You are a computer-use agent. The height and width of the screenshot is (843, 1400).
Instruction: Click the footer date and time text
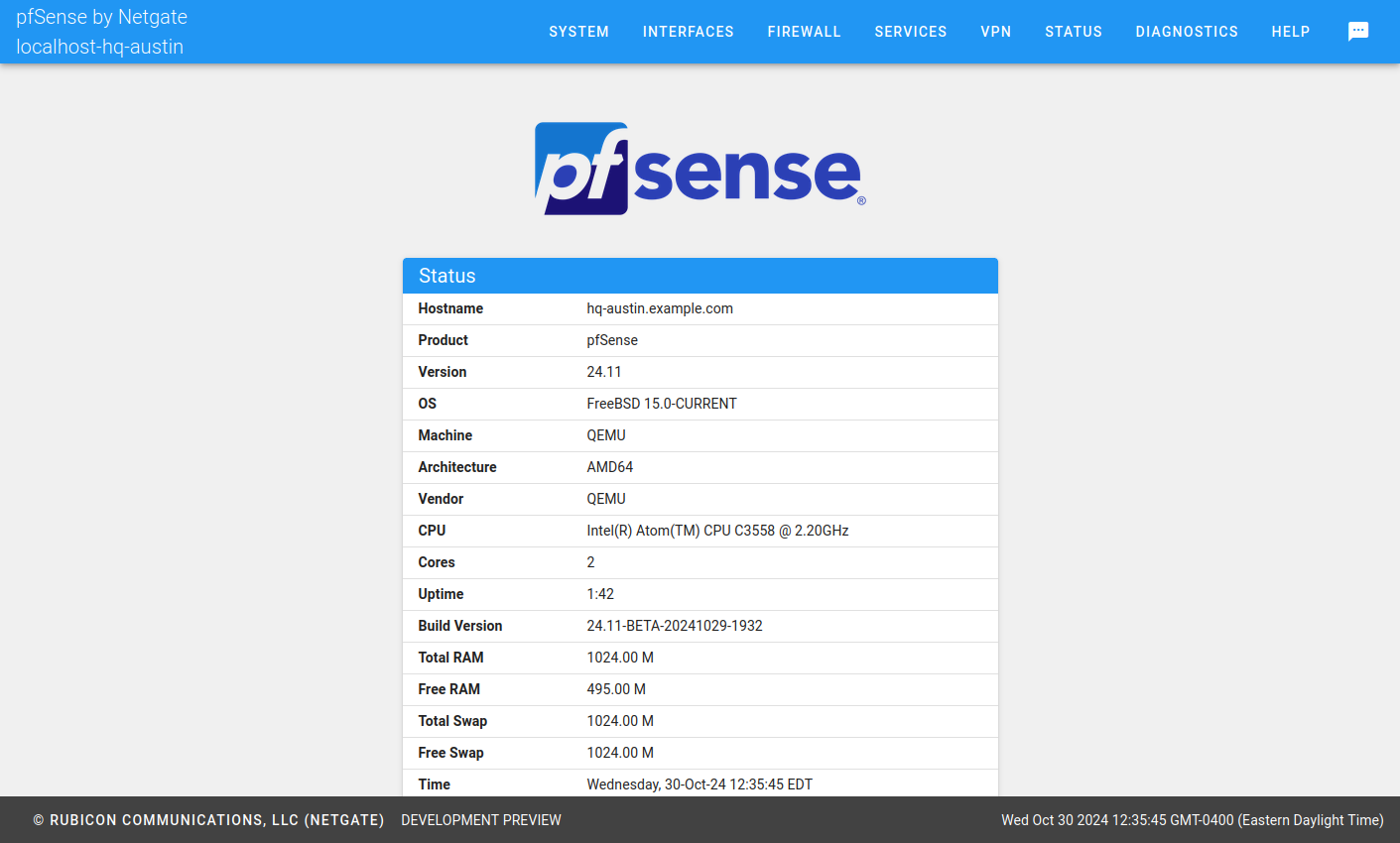tap(1192, 820)
